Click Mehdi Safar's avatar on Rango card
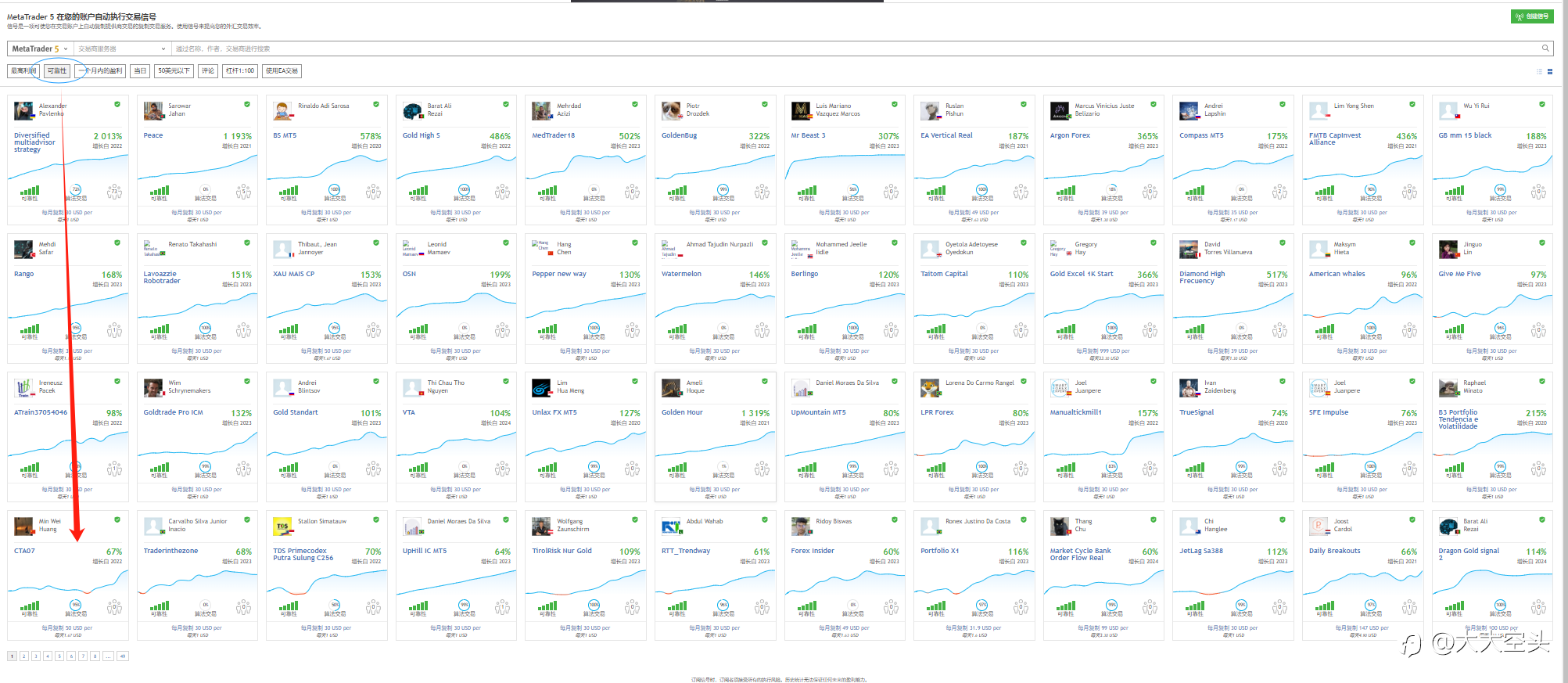 (23, 249)
